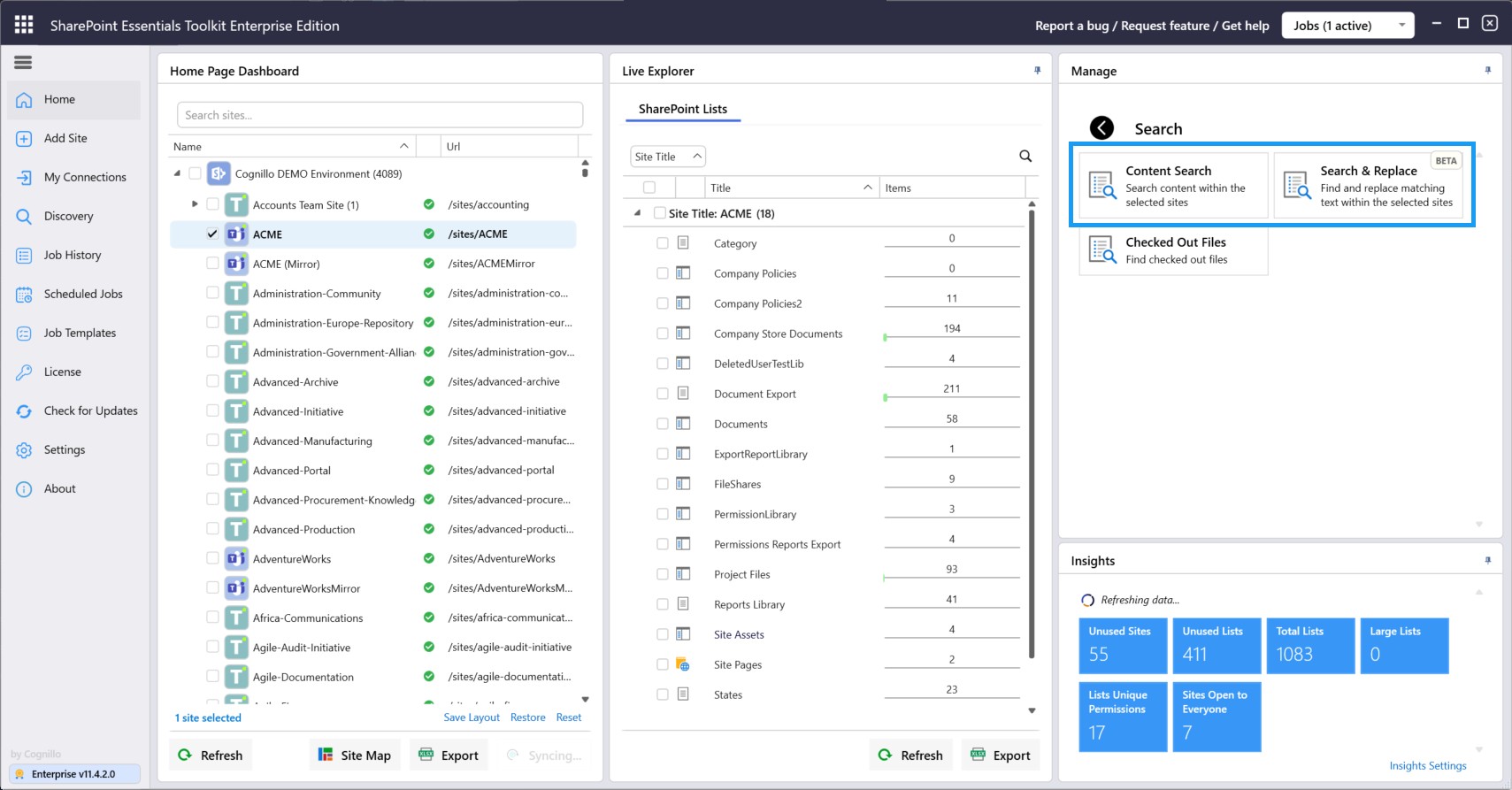Click the License key icon
Viewport: 1512px width, 790px height.
click(x=24, y=372)
